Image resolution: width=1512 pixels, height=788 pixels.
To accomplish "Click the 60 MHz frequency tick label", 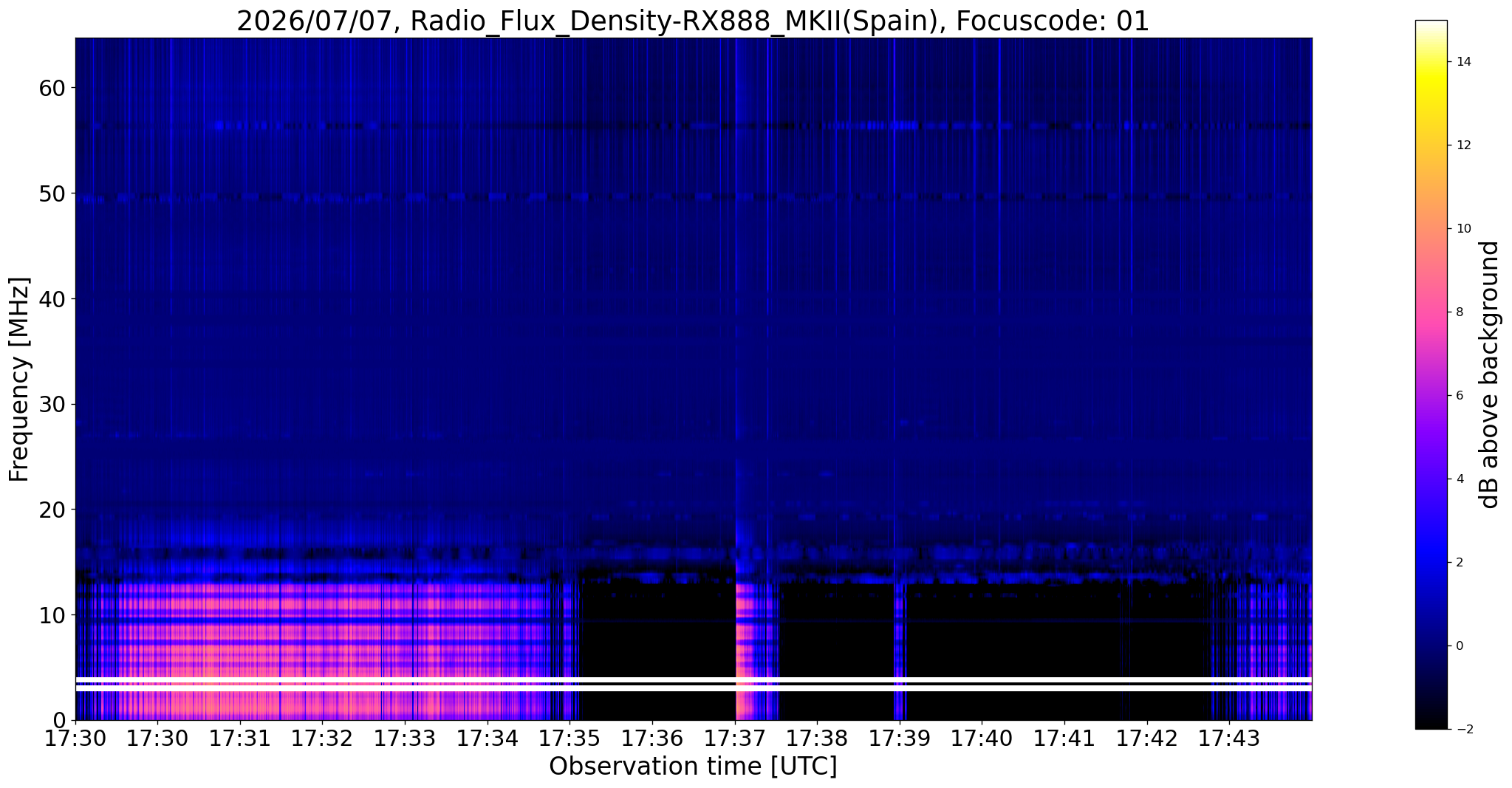I will point(52,88).
